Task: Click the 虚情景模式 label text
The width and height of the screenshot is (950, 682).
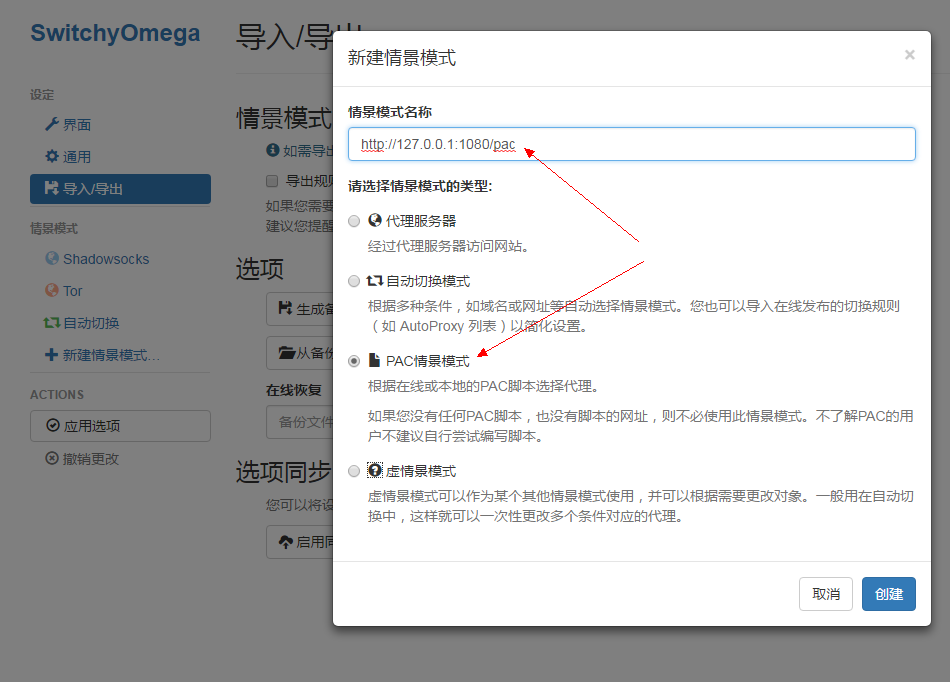Action: pyautogui.click(x=421, y=471)
